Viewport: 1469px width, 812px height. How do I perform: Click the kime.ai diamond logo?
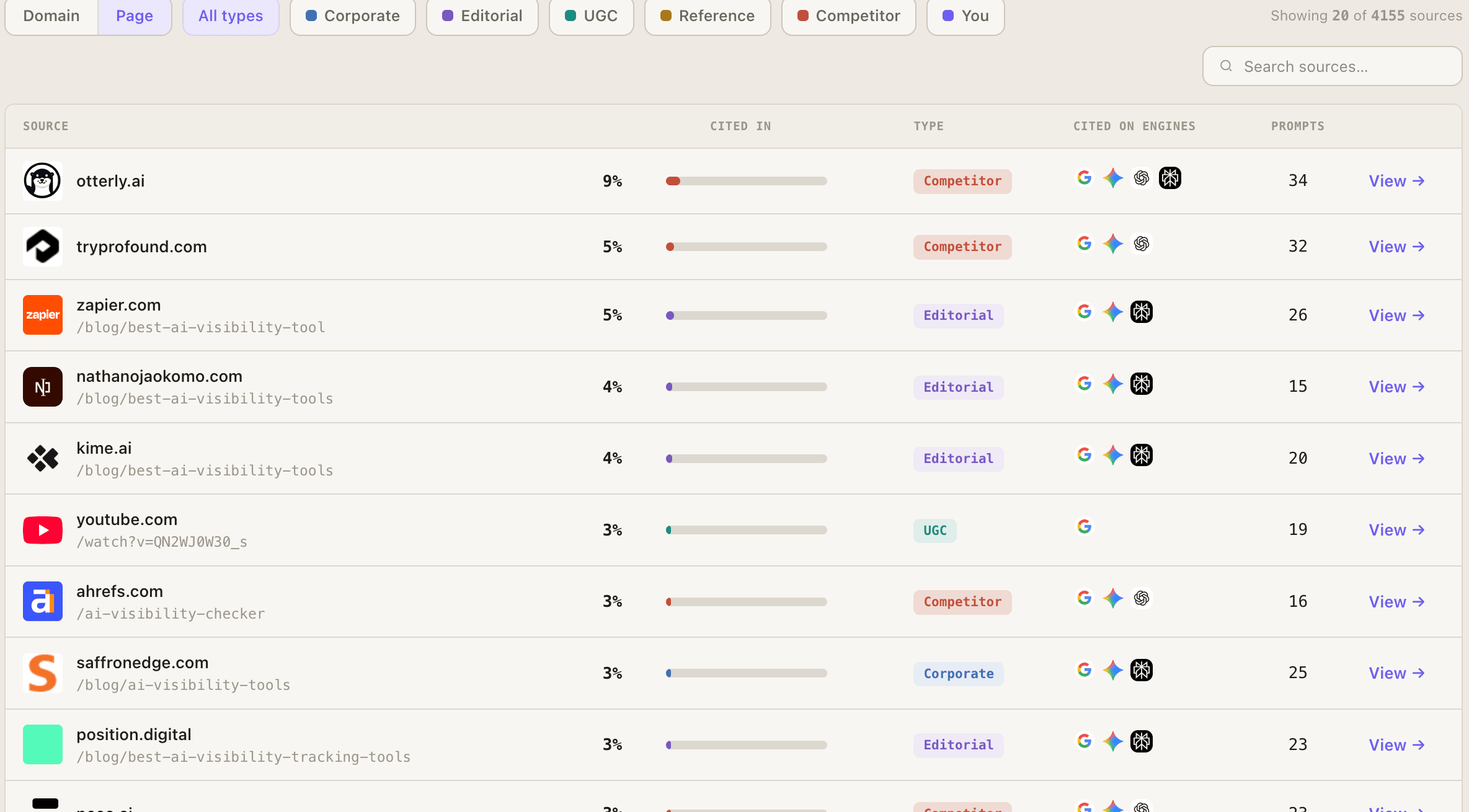click(42, 459)
